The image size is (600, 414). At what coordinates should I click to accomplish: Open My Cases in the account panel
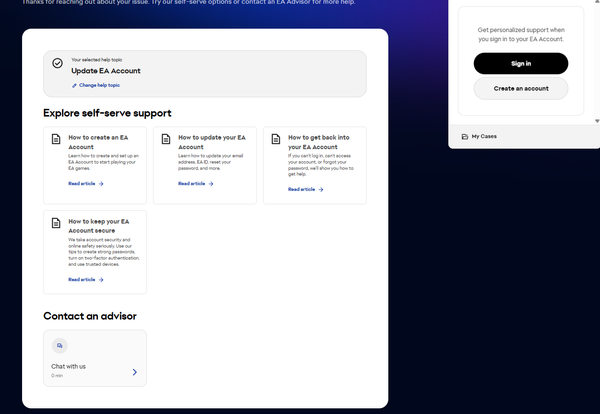[x=484, y=136]
